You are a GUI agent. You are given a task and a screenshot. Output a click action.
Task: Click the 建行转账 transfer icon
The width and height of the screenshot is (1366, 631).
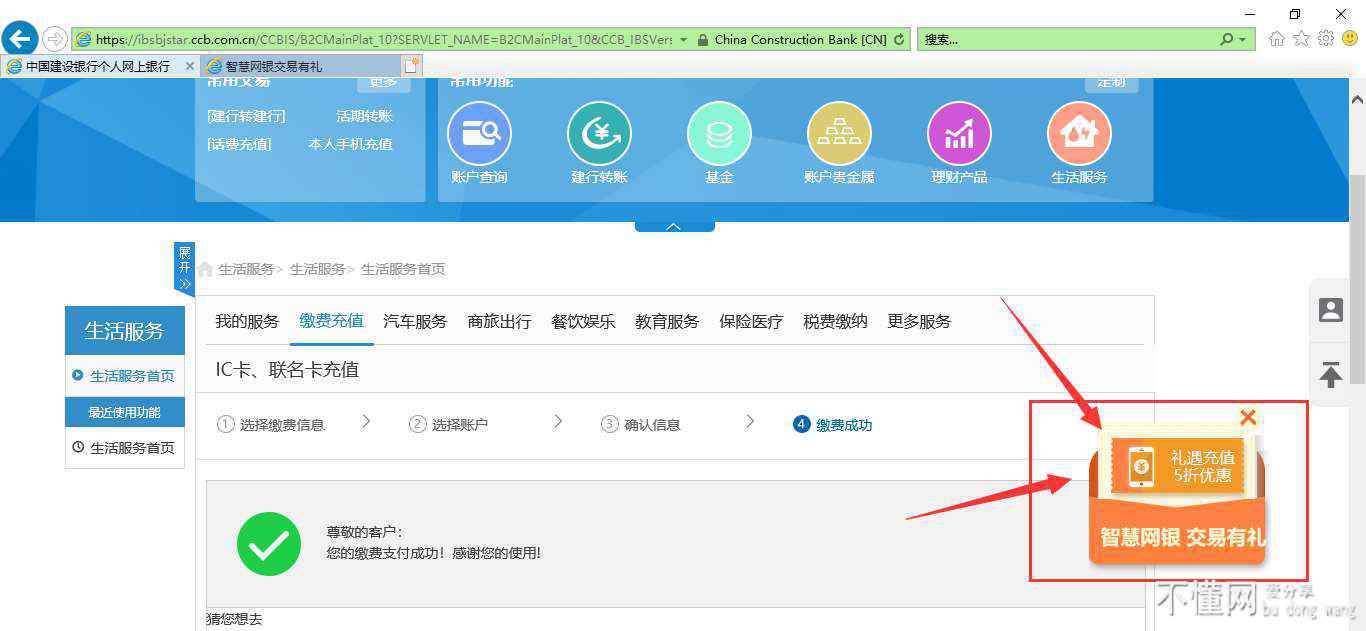point(599,134)
